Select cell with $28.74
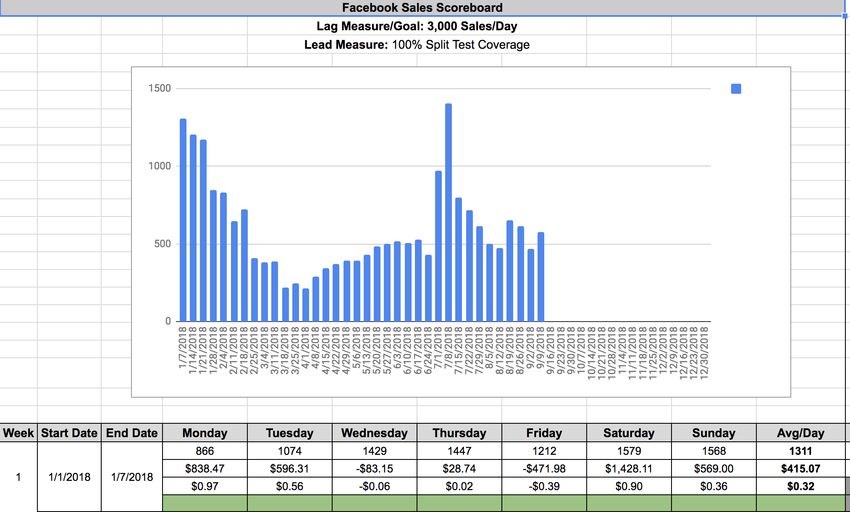The height and width of the screenshot is (512, 850). (x=459, y=469)
